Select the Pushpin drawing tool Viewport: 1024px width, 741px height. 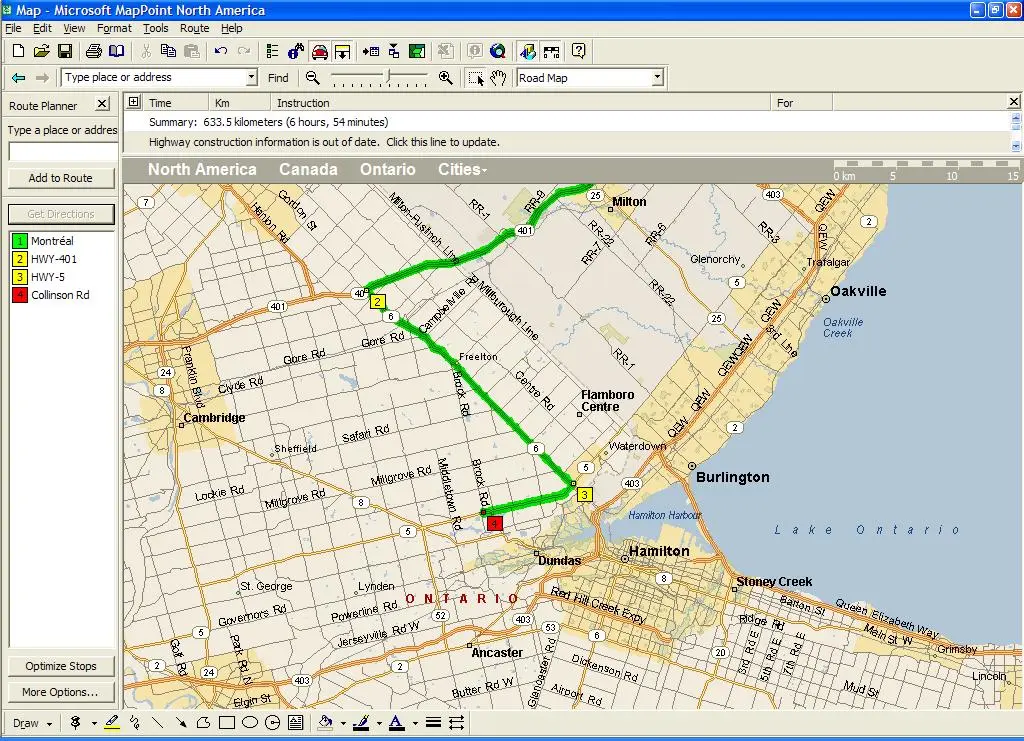76,723
